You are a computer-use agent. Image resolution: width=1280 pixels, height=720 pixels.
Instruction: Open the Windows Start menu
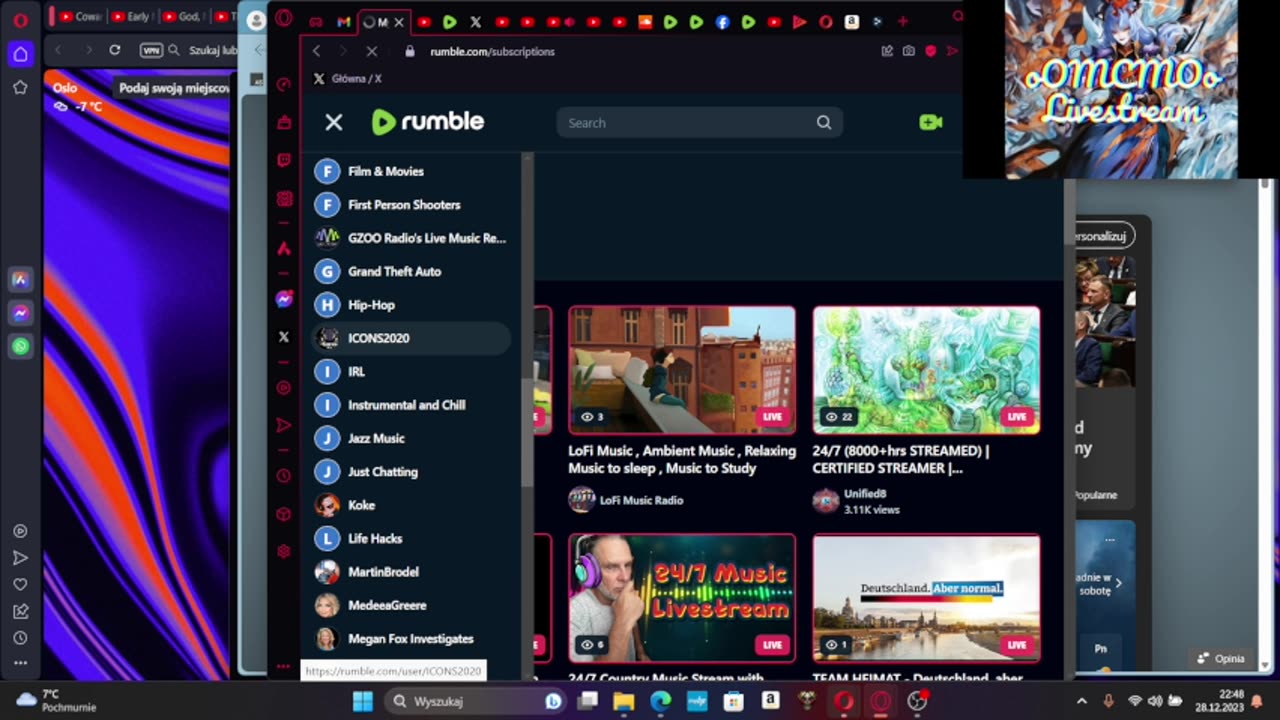coord(363,701)
